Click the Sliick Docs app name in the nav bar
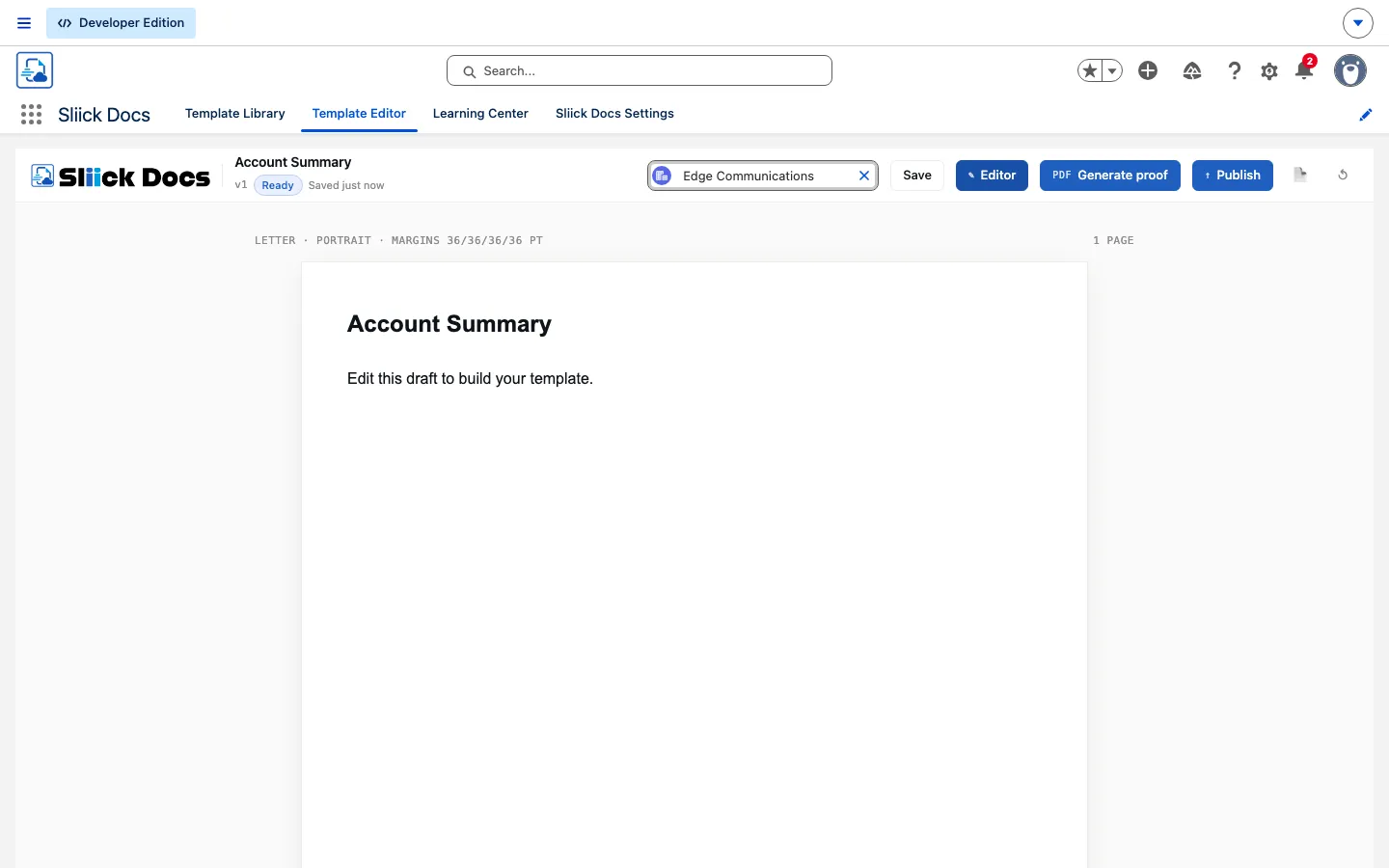Screen dimensions: 1389x868 tap(104, 115)
